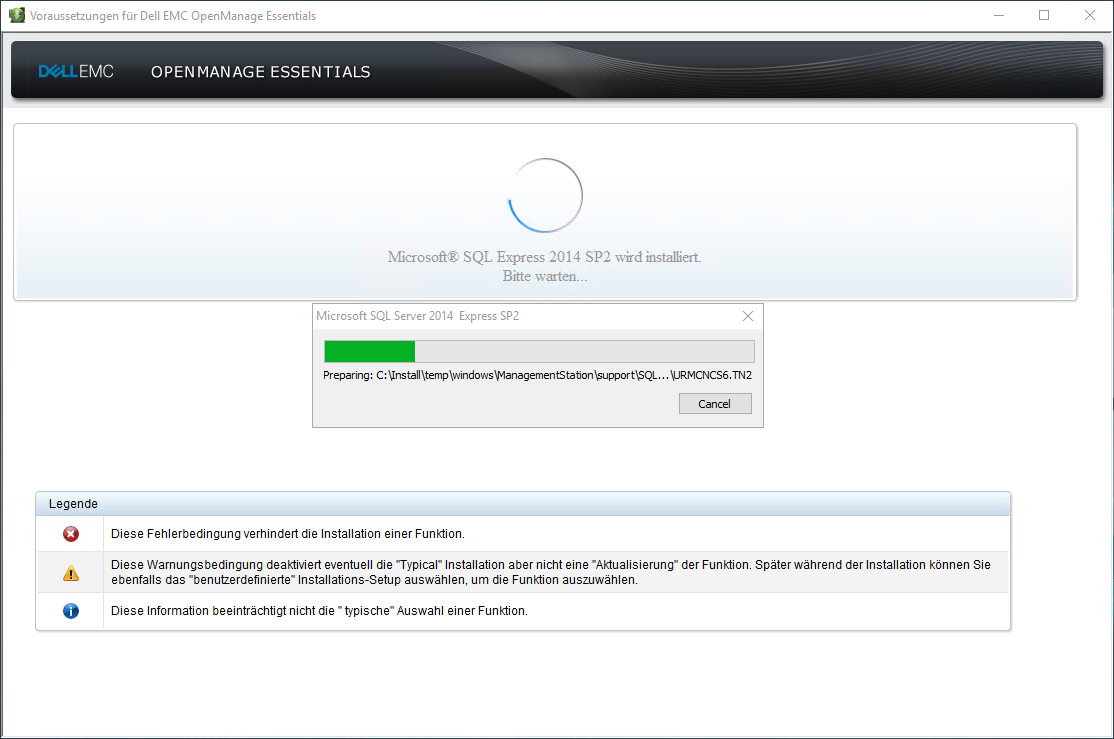
Task: Click the 'Legende' header text
Action: pyautogui.click(x=73, y=504)
